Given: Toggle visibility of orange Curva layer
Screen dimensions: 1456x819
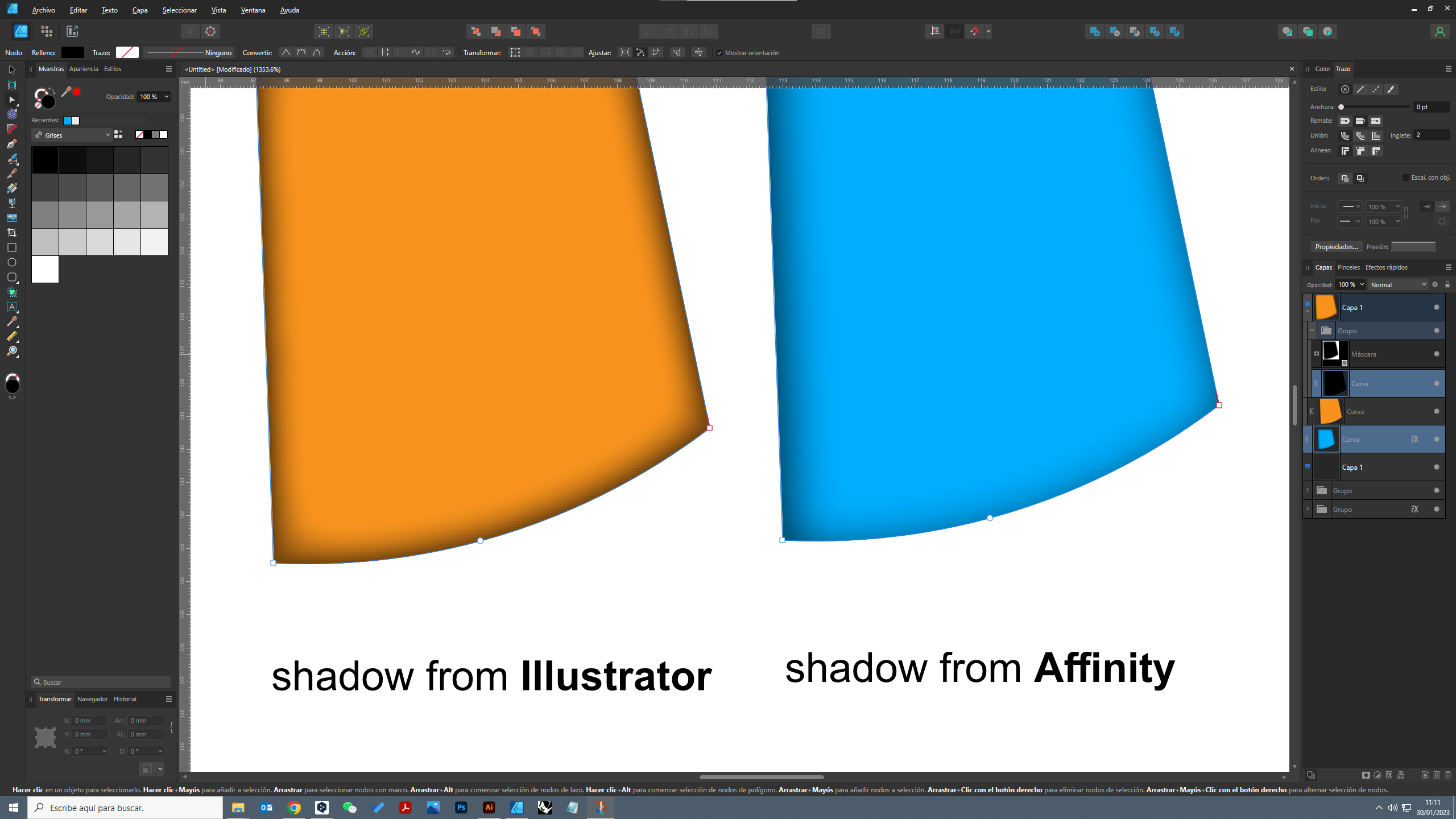Looking at the screenshot, I should click(x=1437, y=411).
